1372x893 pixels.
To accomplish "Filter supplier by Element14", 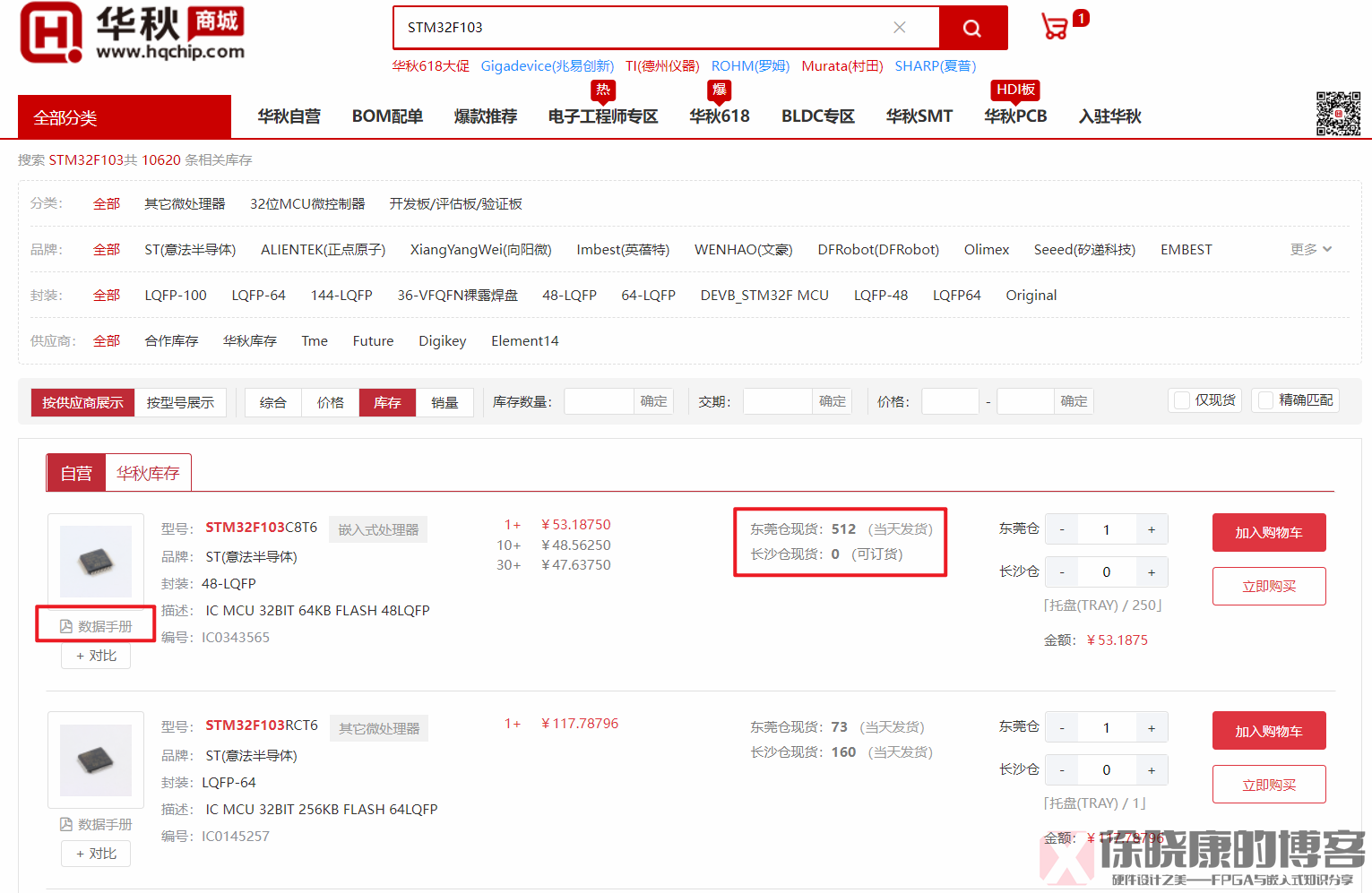I will pyautogui.click(x=525, y=341).
